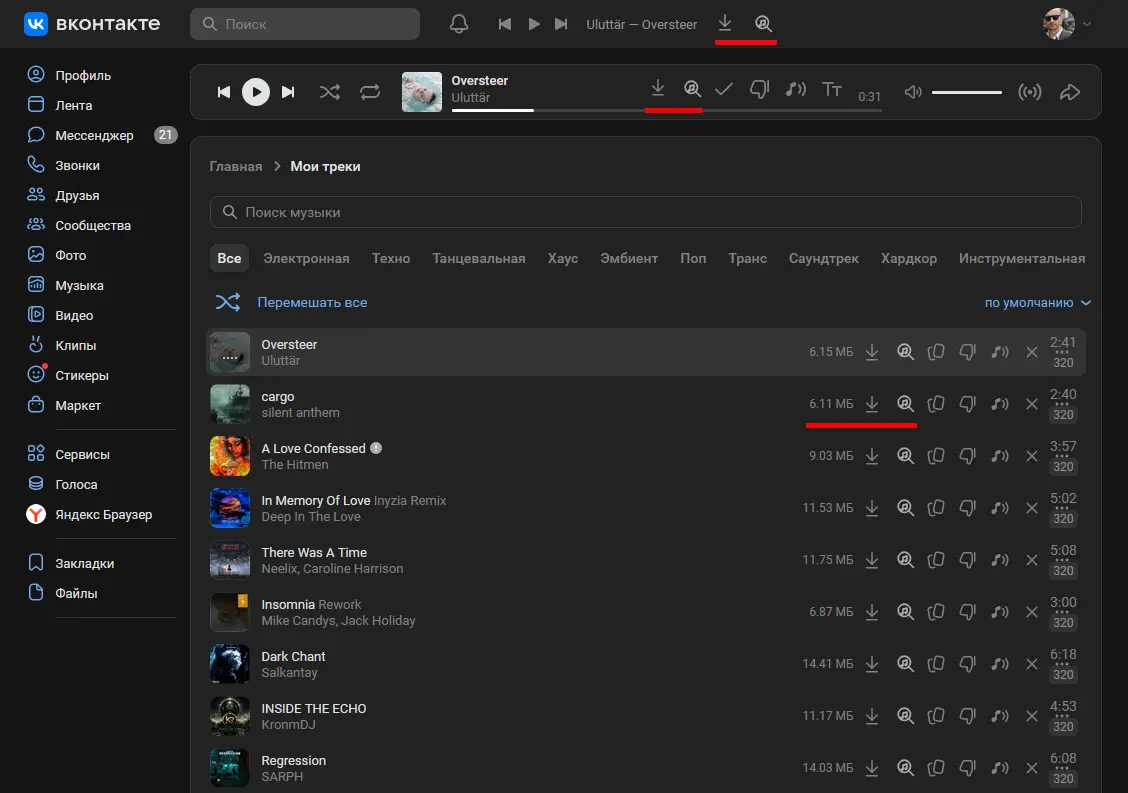Viewport: 1128px width, 793px height.
Task: Dislike the playing track in the player panel
Action: 760,89
